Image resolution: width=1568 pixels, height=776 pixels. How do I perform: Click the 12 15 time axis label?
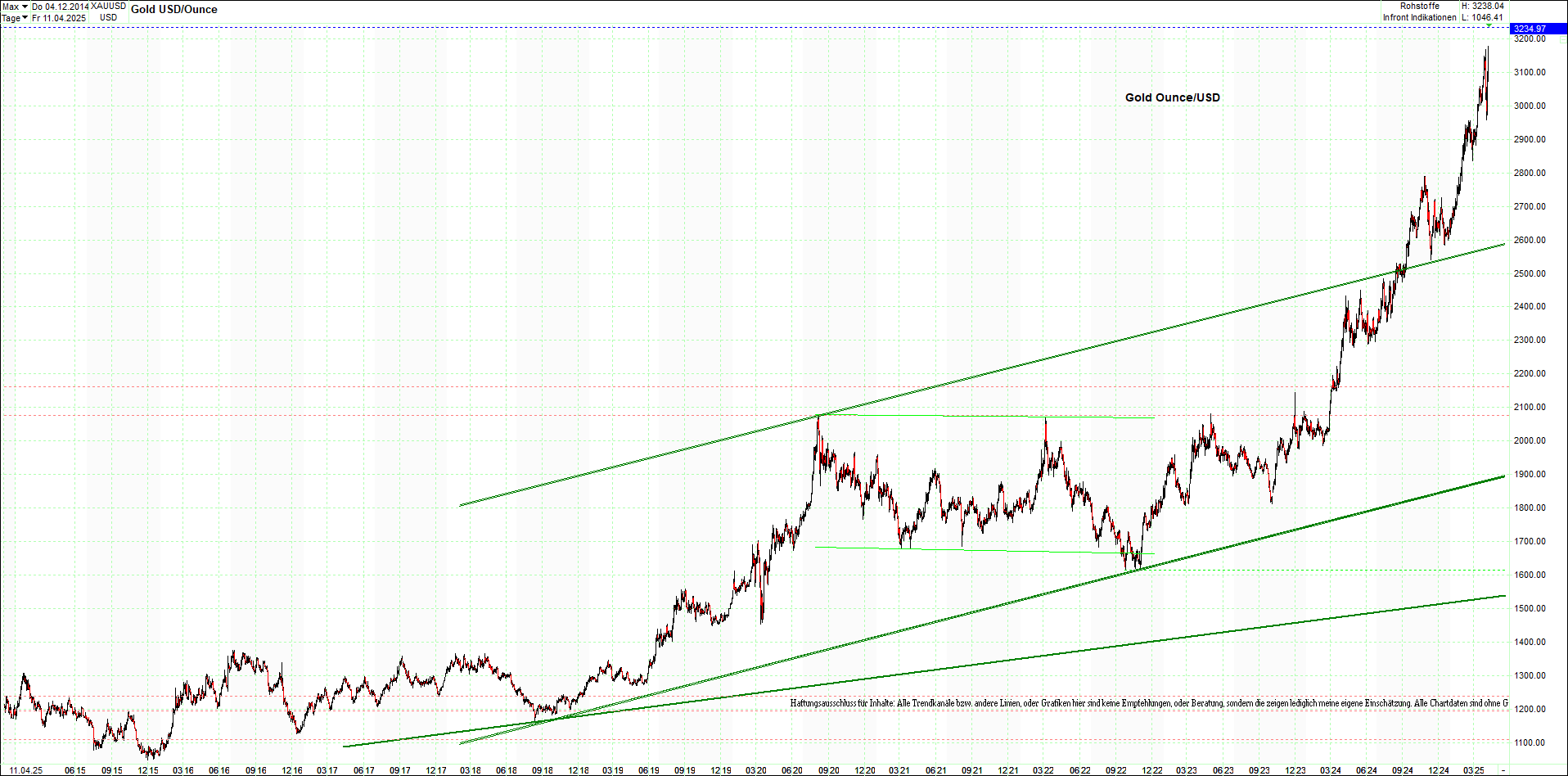click(148, 770)
